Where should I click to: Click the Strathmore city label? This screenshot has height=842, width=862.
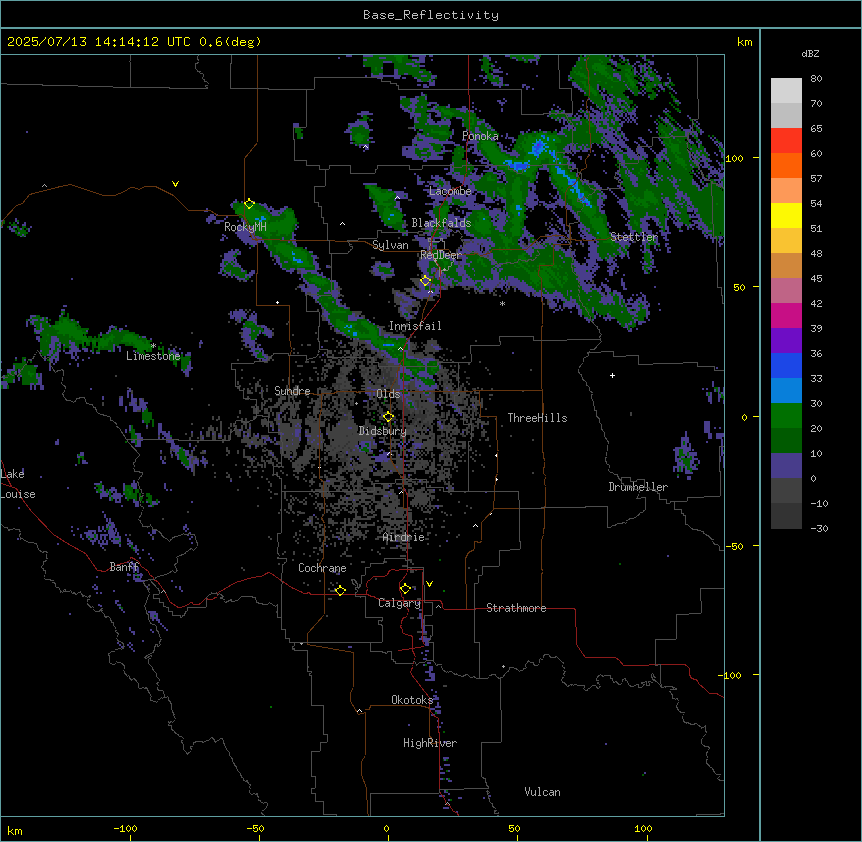click(x=516, y=608)
